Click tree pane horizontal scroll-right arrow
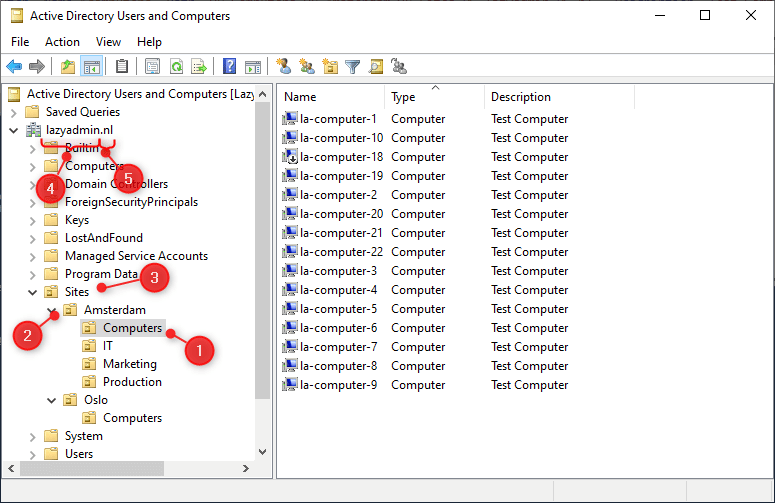Screen dimensions: 775x503 tap(246, 468)
